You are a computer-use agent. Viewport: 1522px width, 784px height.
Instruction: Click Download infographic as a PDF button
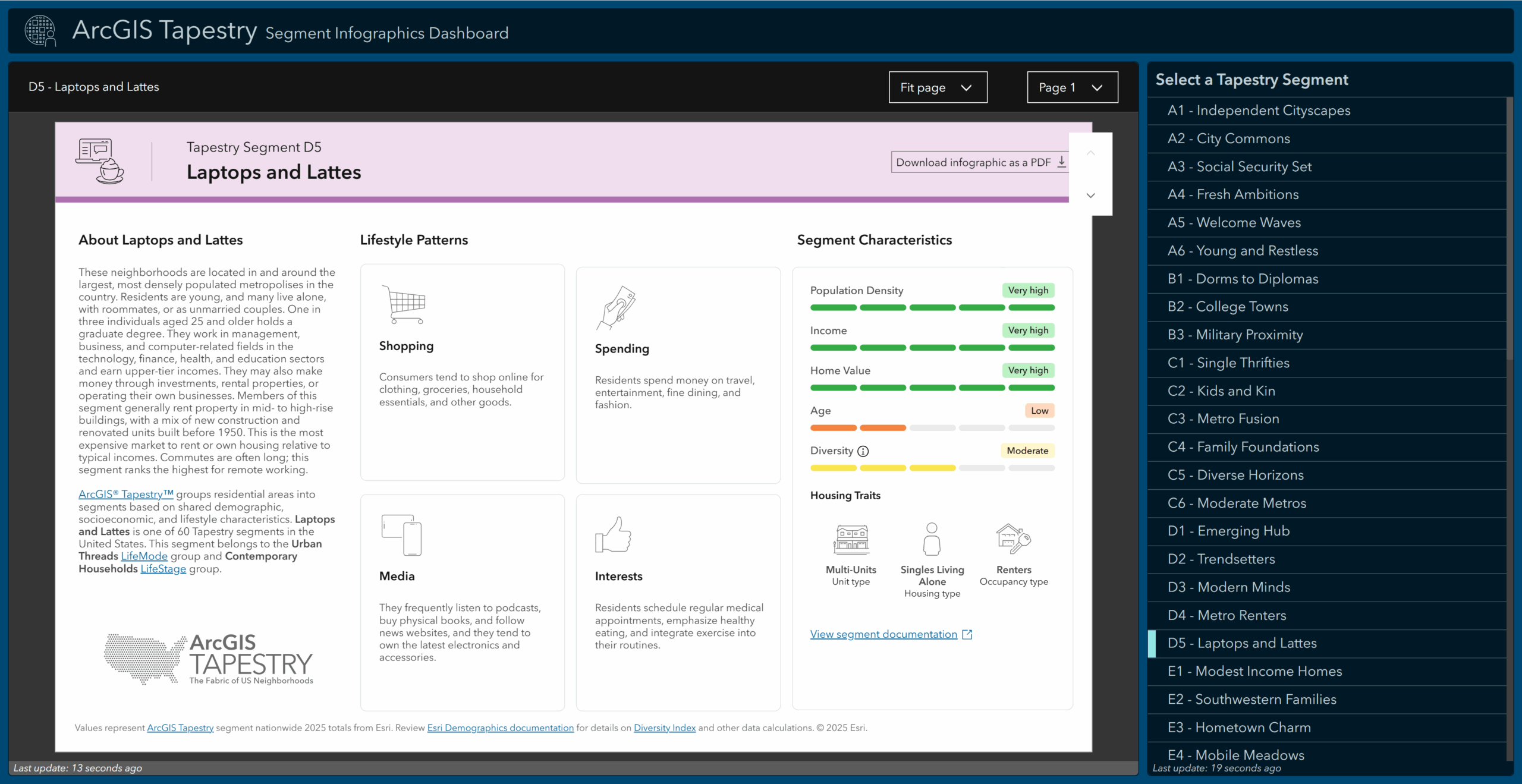(x=980, y=162)
